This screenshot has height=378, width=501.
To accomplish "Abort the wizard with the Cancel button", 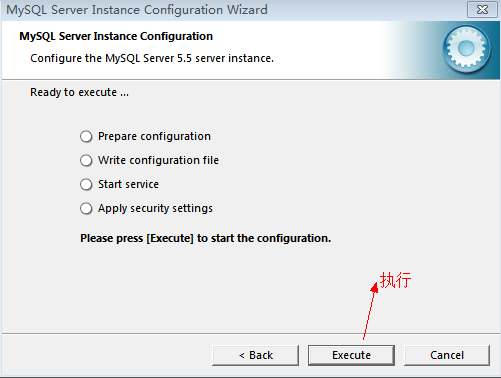I will [447, 355].
